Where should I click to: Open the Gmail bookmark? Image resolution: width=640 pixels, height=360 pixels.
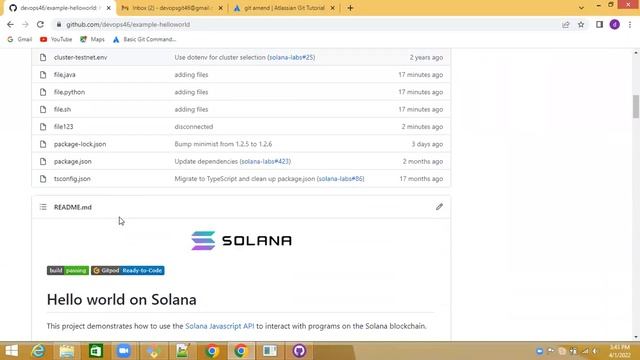(x=20, y=40)
